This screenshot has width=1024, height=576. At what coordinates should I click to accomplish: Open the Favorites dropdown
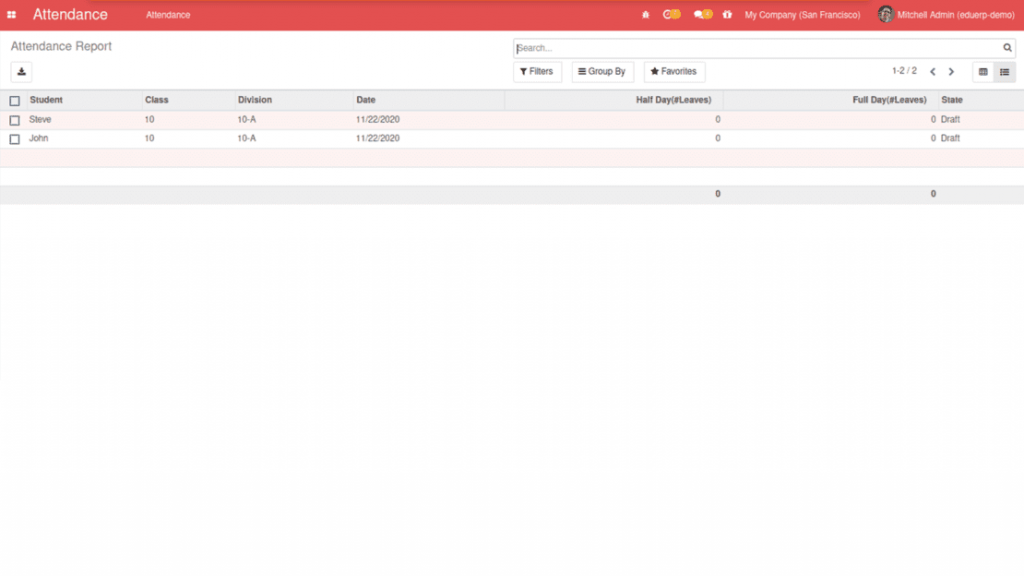[674, 72]
